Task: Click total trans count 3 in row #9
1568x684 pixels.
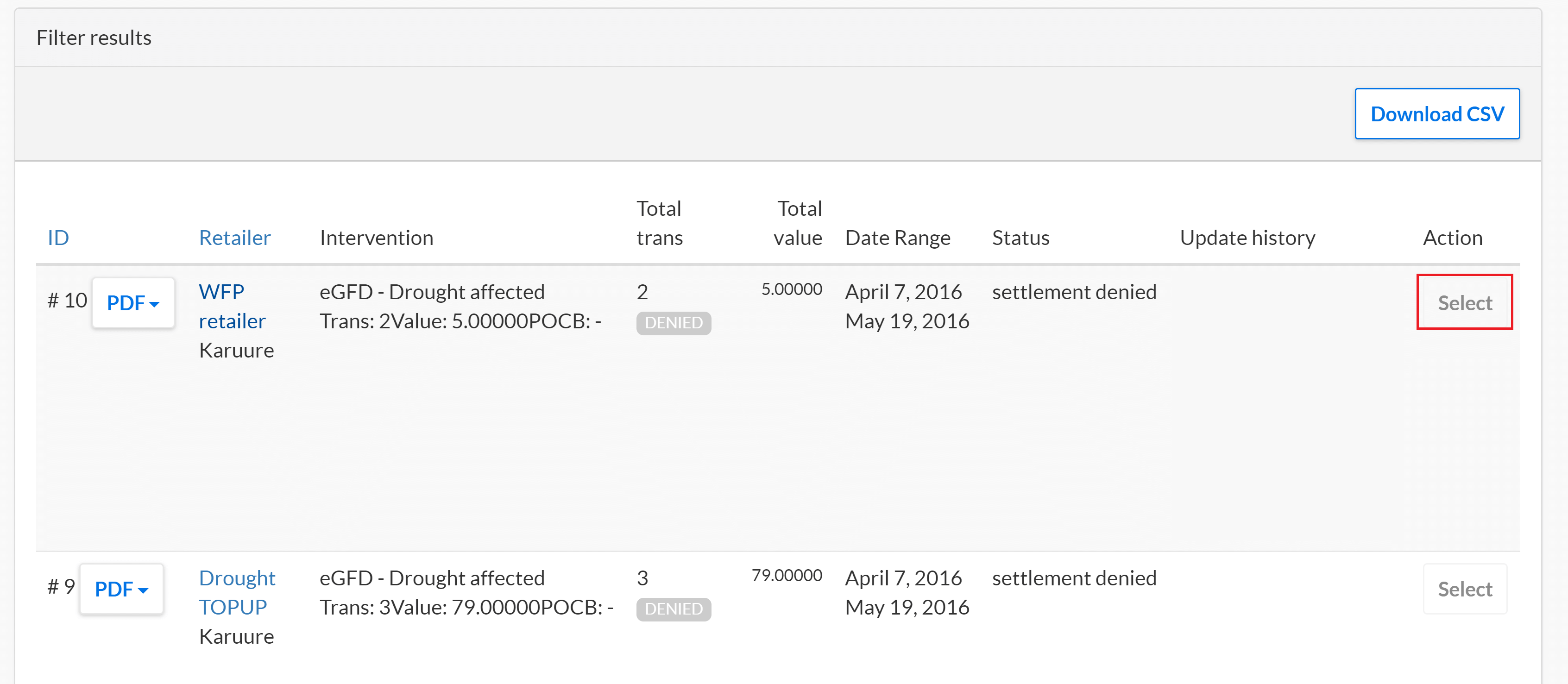Action: (642, 577)
